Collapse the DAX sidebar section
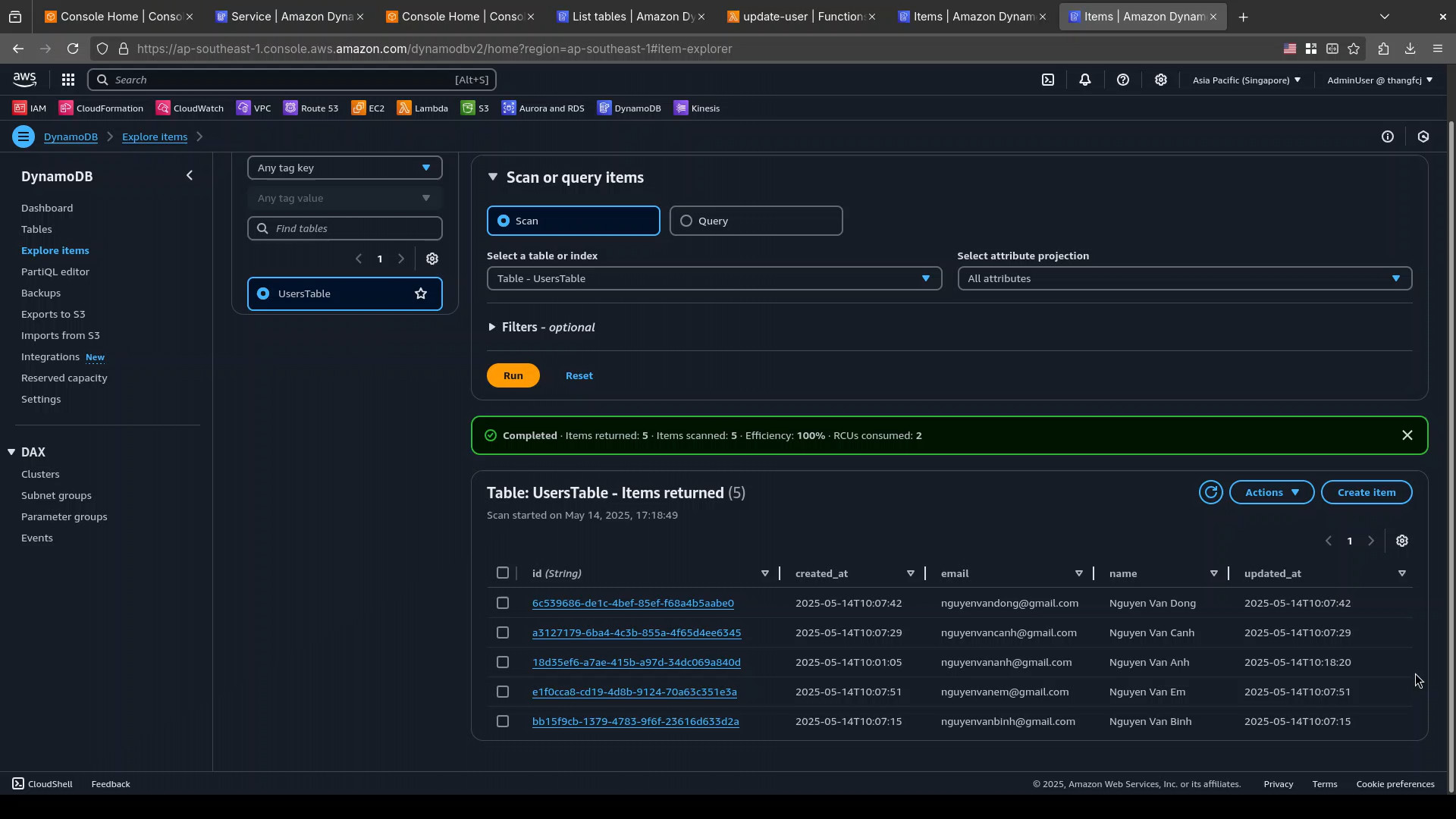This screenshot has width=1456, height=819. tap(11, 452)
